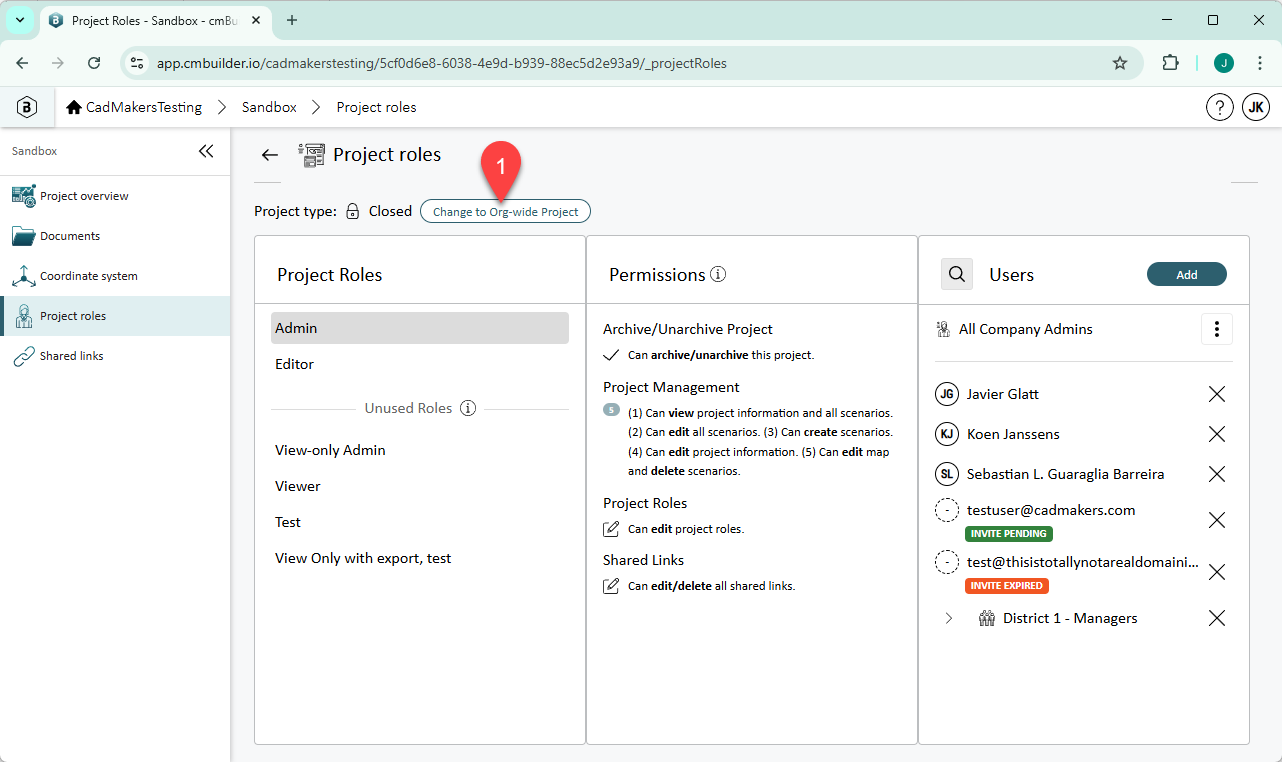Click the Permissions info icon
Viewport: 1282px width, 762px height.
tap(718, 274)
